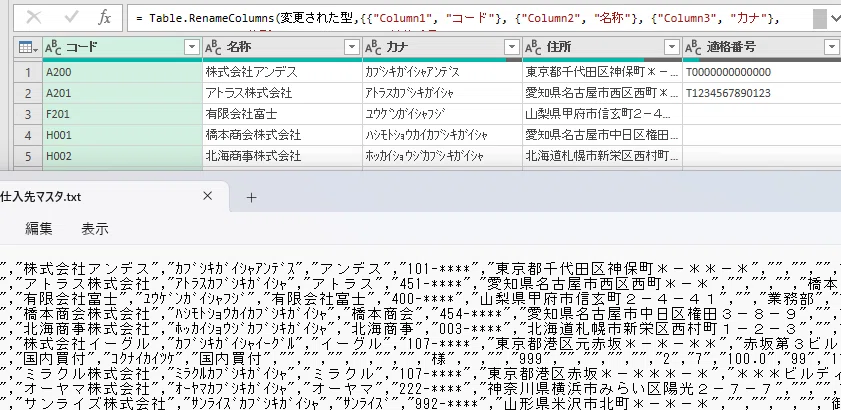Click the 有限会社富士 name cell in the table
Screen dimensions: 841x410
coord(283,114)
